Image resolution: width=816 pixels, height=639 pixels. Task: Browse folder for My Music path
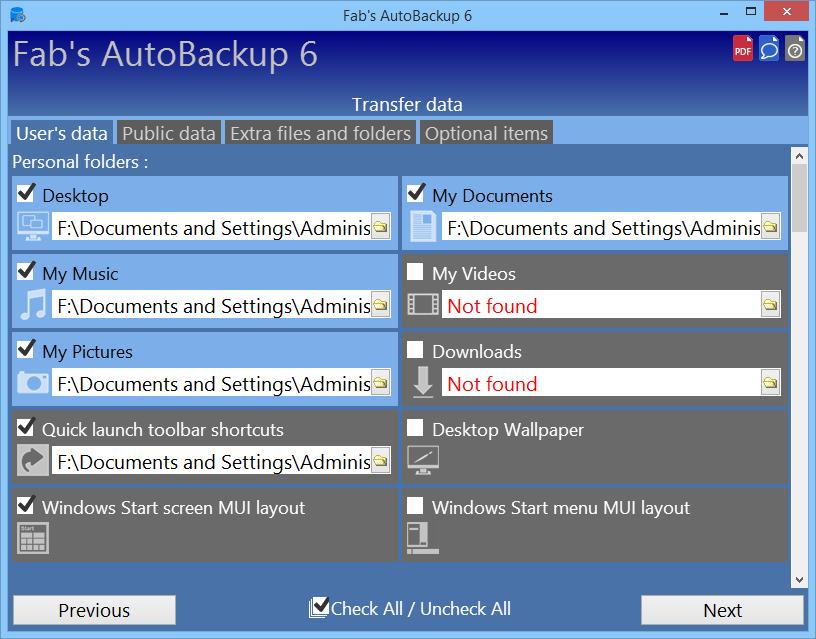click(x=381, y=304)
